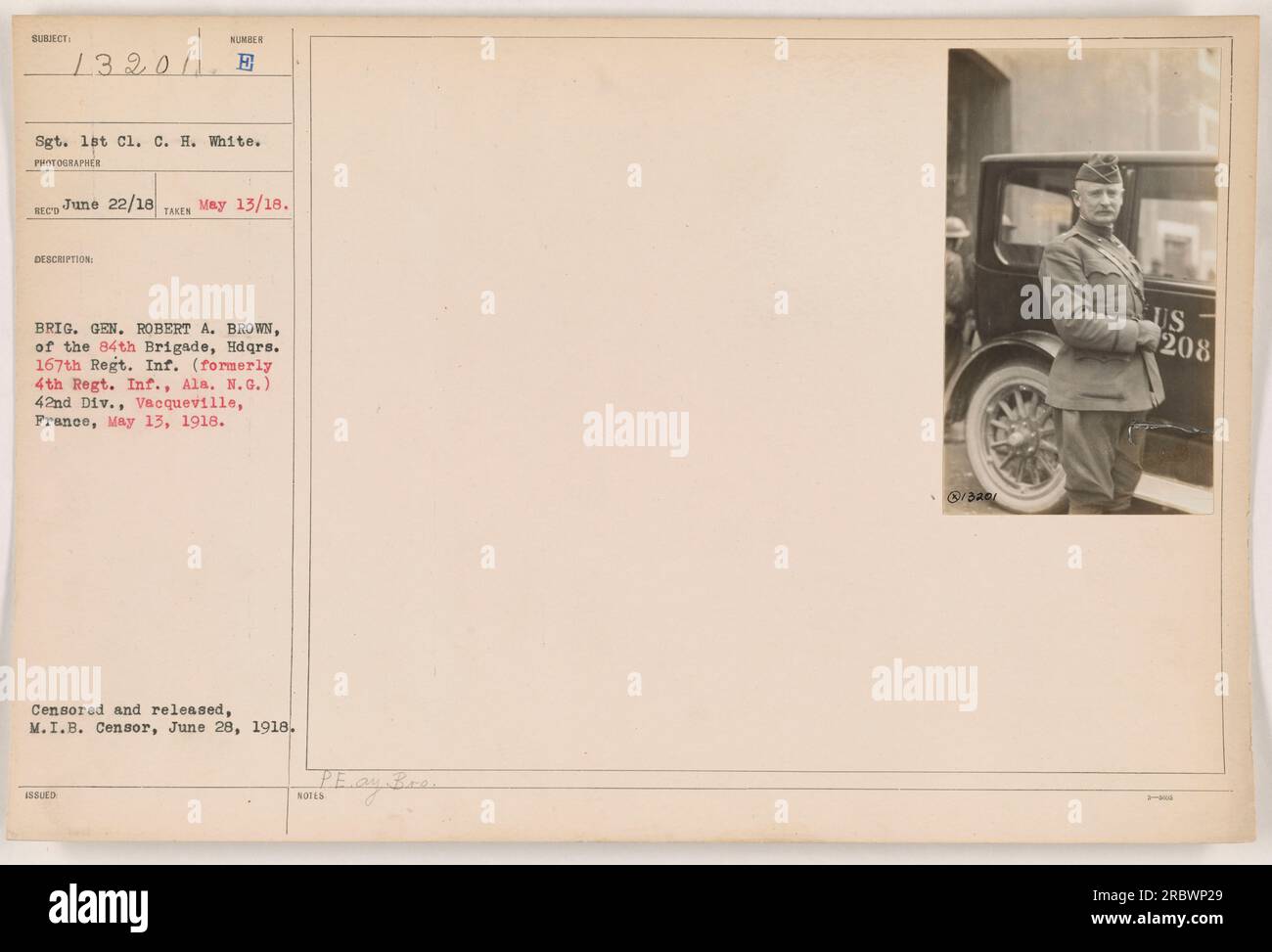Click the NUMBER field label

(x=246, y=41)
